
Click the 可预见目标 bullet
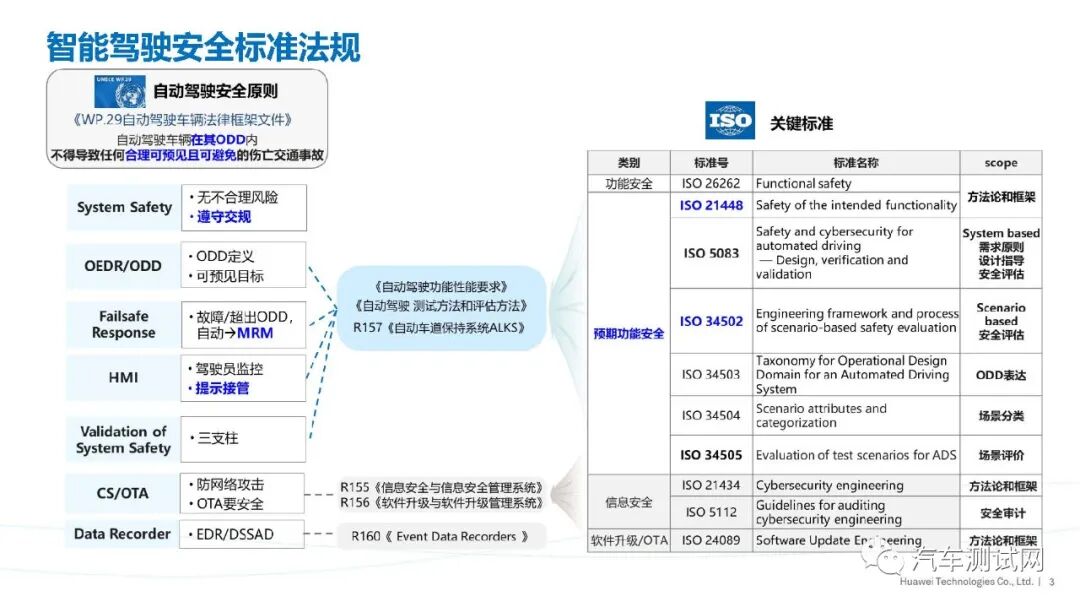tap(227, 276)
